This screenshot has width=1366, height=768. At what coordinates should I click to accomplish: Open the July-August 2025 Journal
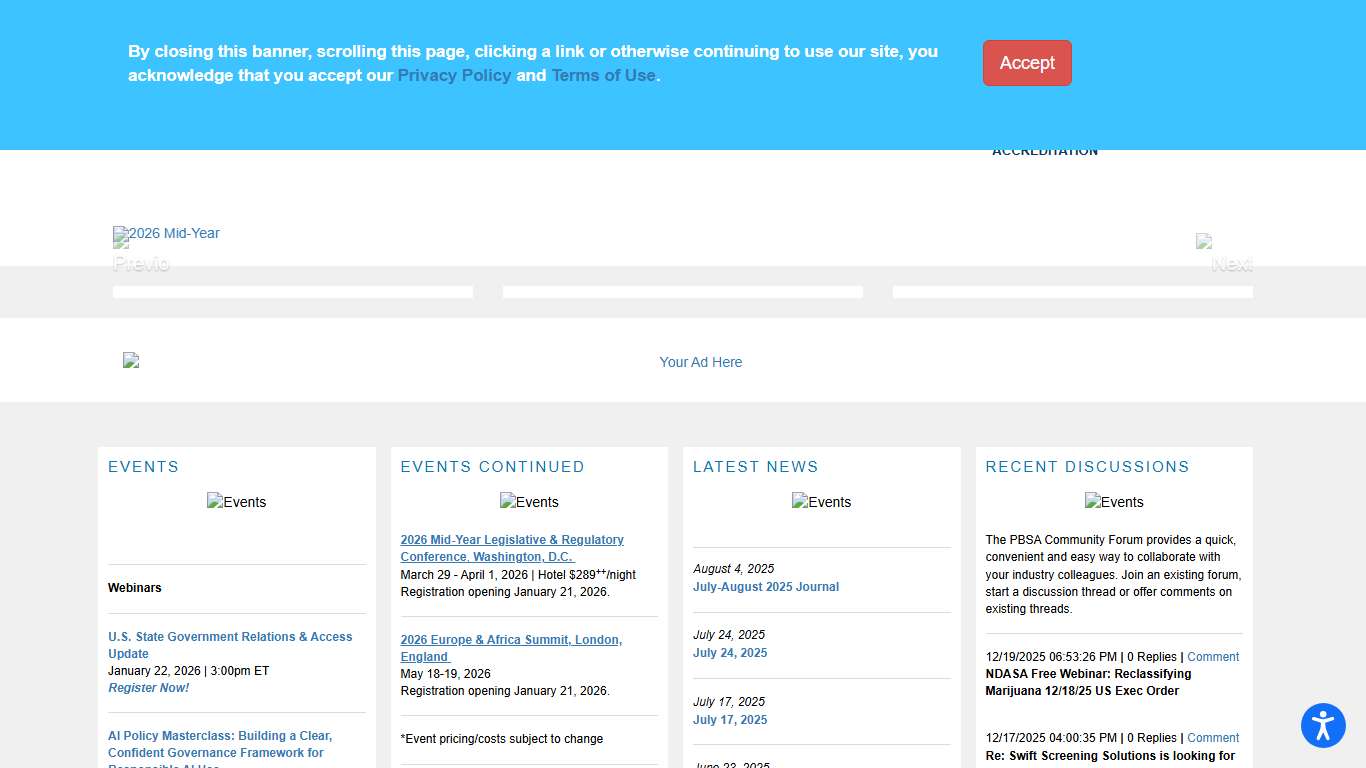(x=766, y=587)
